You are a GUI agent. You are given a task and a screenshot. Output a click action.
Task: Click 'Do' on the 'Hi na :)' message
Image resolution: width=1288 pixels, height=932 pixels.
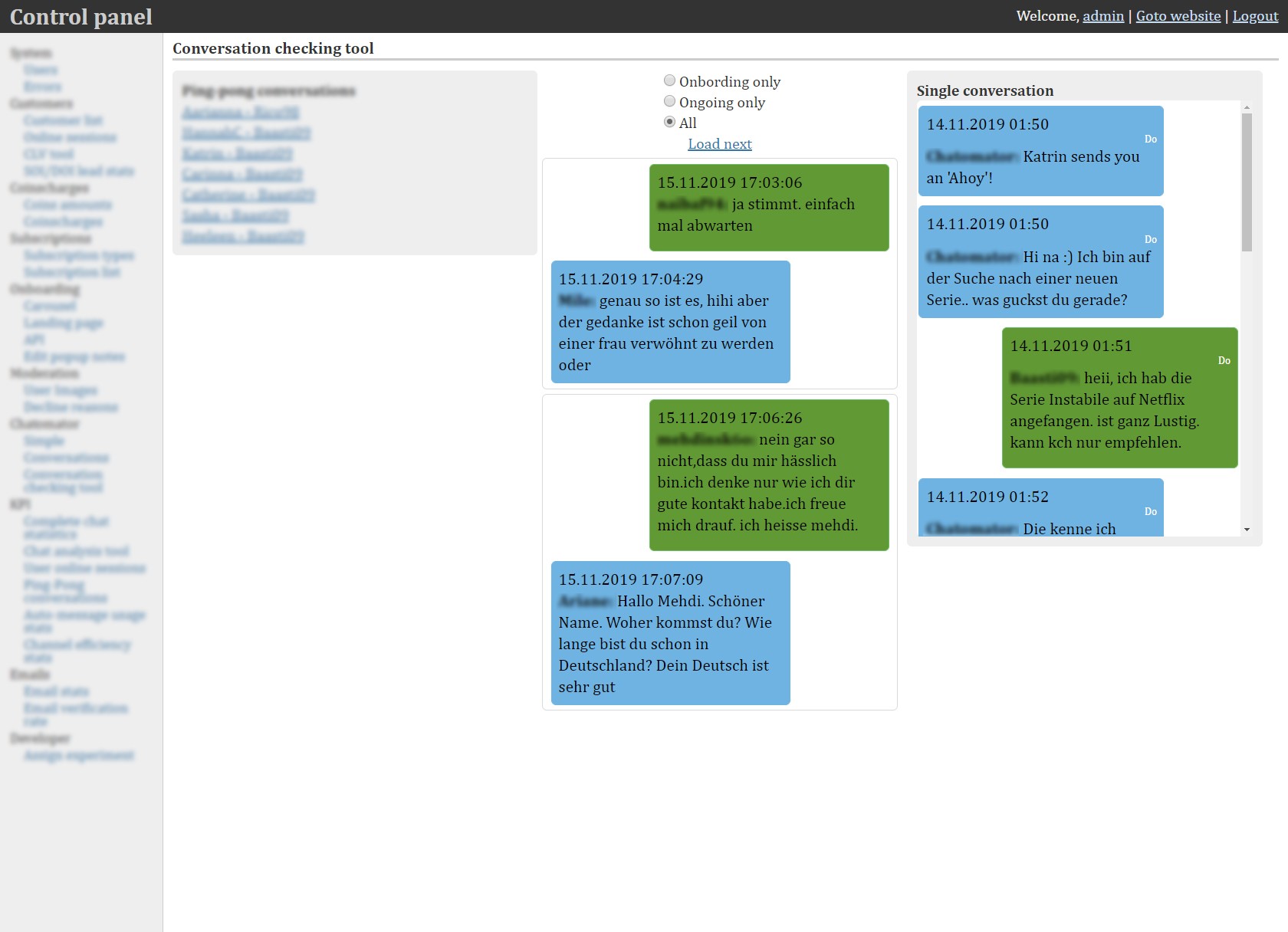coord(1150,240)
